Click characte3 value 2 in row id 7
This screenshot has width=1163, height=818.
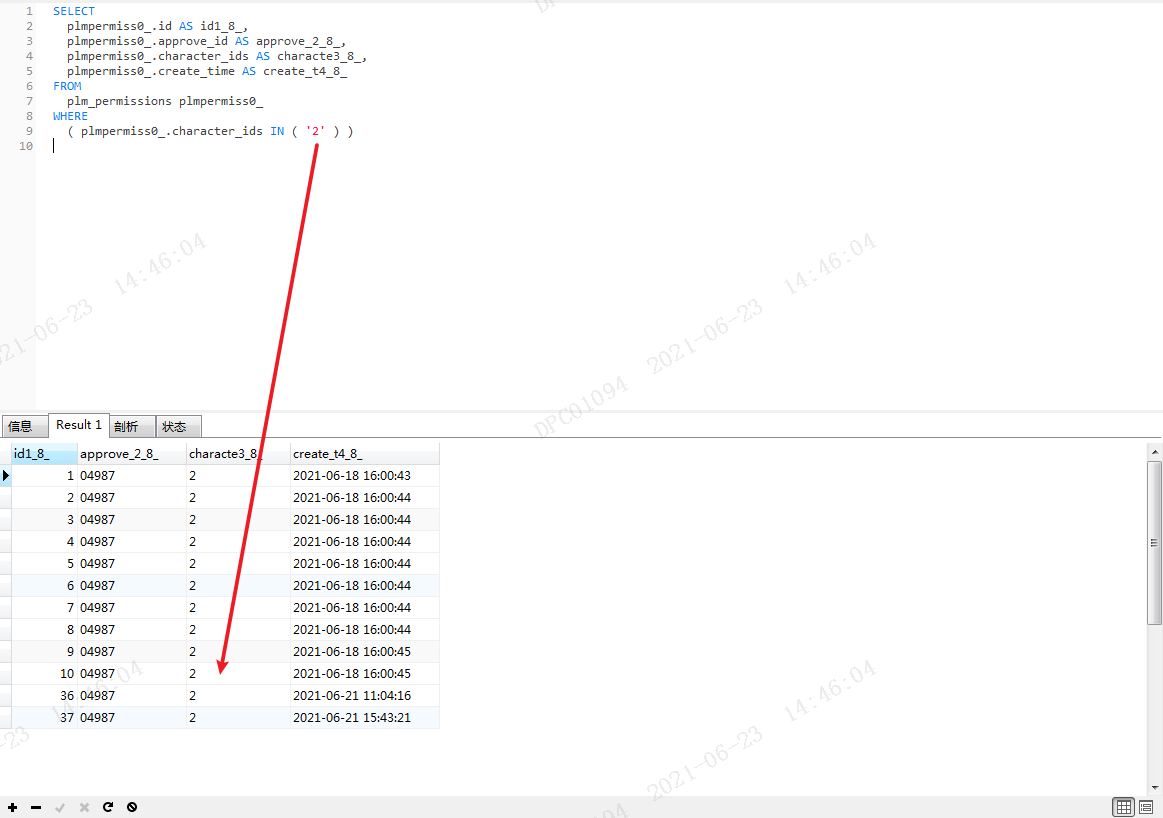pos(237,607)
